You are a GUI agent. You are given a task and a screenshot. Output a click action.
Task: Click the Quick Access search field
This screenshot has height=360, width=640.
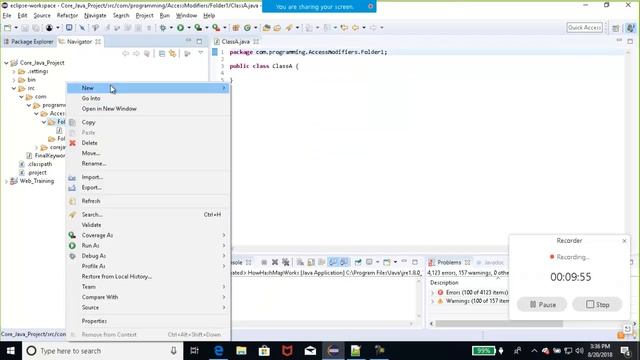click(584, 27)
